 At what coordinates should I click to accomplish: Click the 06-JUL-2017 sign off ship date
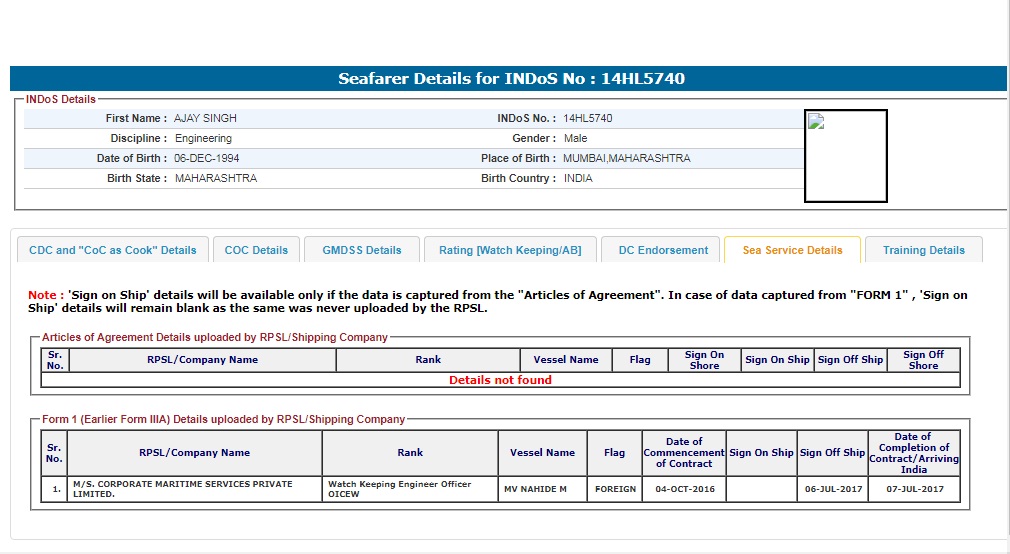coord(832,489)
